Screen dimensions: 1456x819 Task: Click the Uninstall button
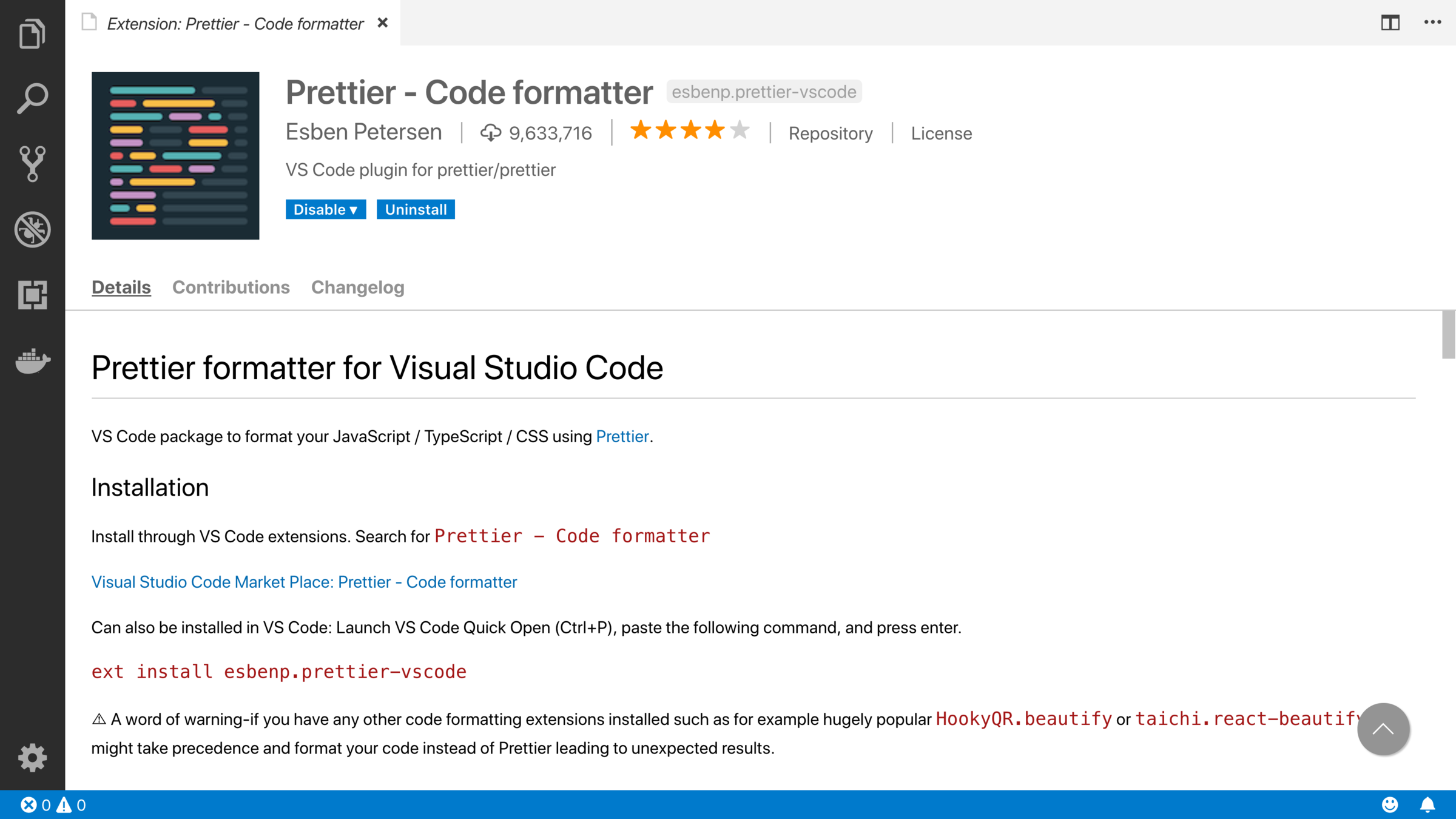click(x=416, y=209)
